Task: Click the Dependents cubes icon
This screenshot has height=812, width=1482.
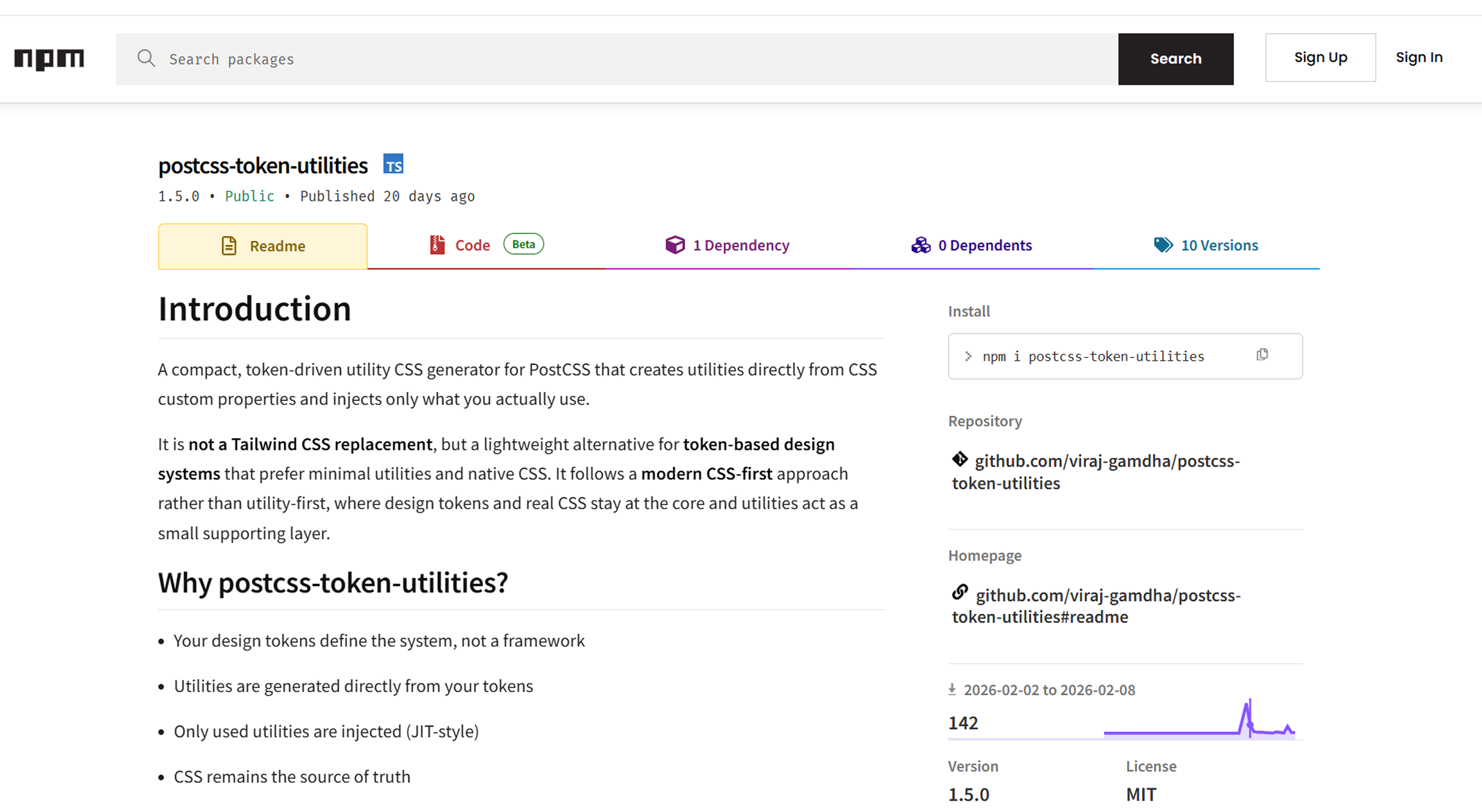Action: coord(921,245)
